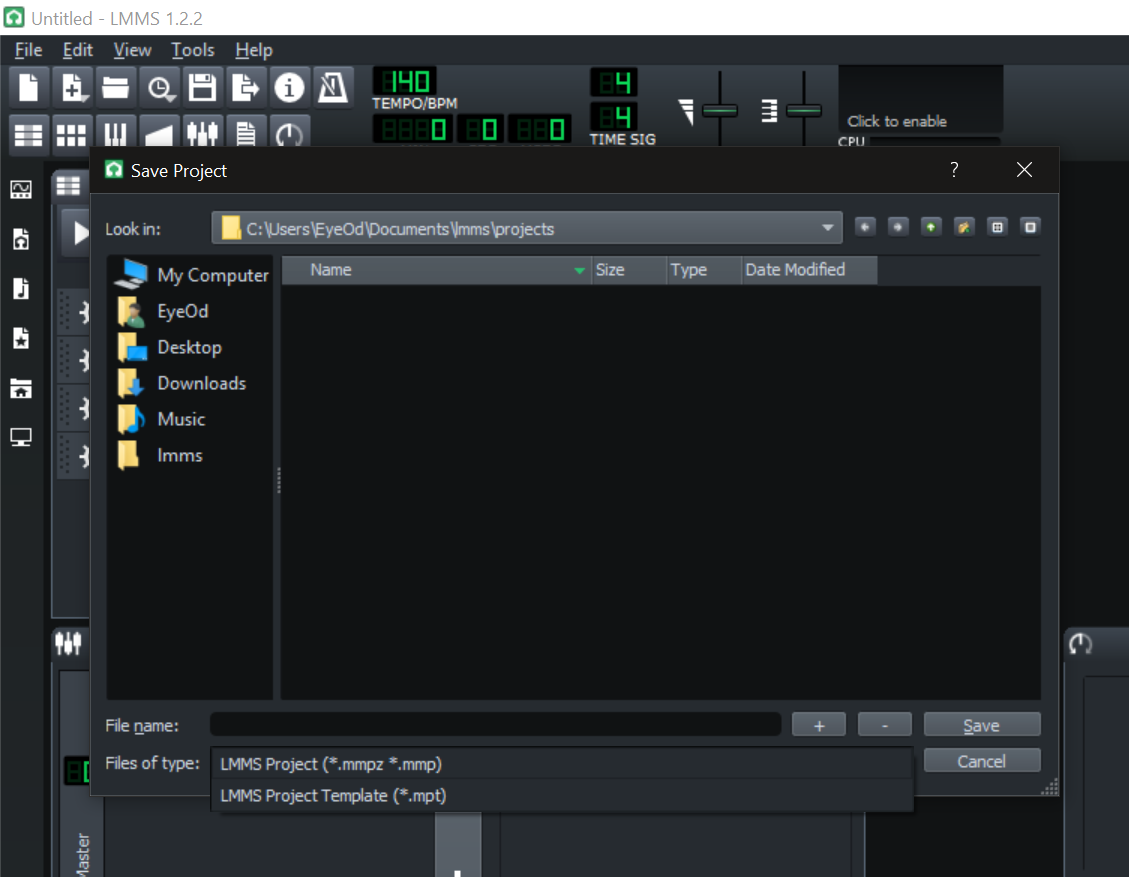1129x877 pixels.
Task: Open the File menu
Action: 29,50
